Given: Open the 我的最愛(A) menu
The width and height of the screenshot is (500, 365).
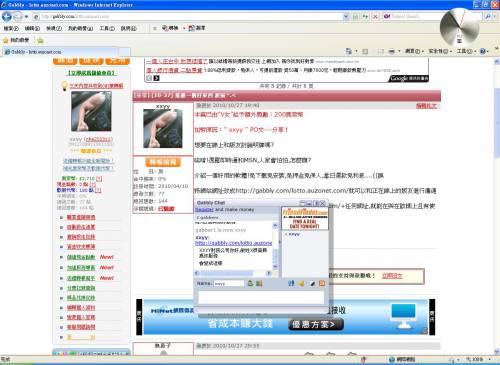Looking at the screenshot, I should (80, 29).
